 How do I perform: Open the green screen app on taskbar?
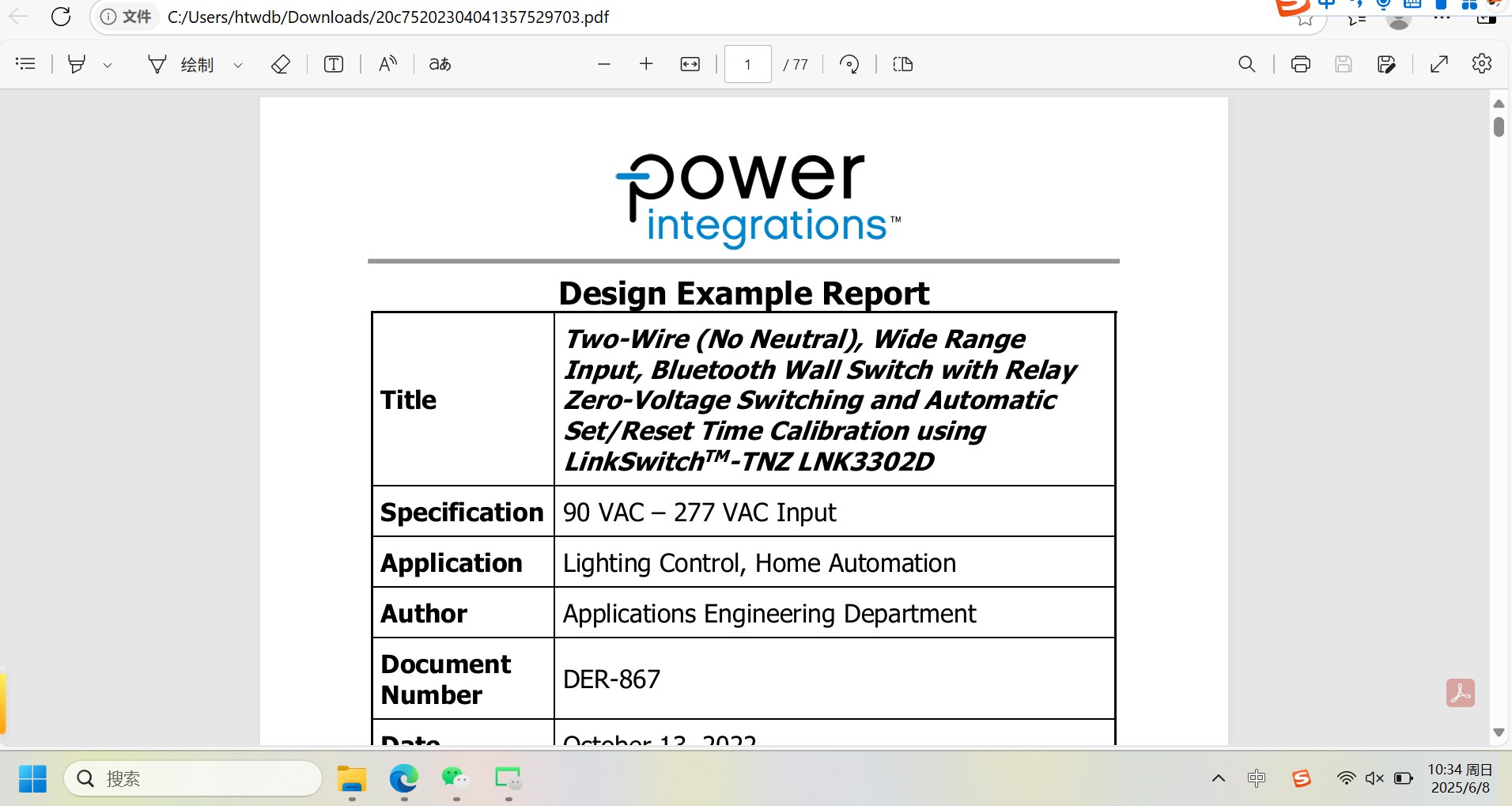pos(508,779)
